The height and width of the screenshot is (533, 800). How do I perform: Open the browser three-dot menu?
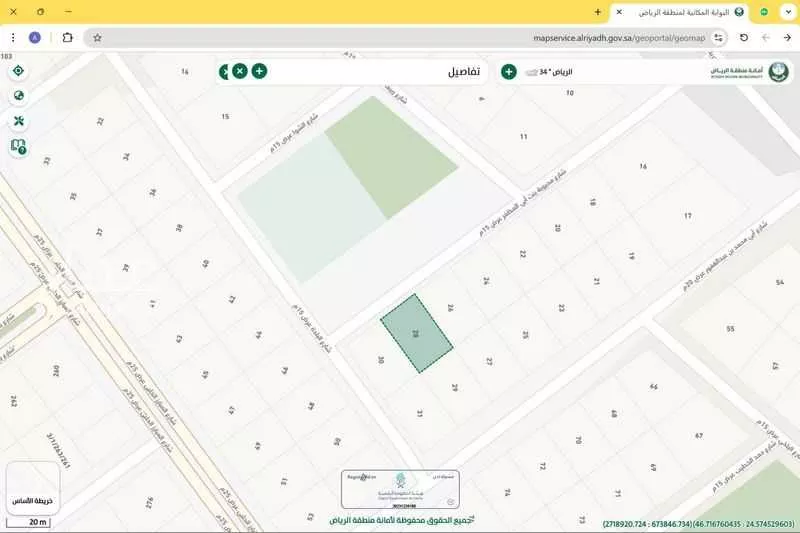tap(12, 38)
